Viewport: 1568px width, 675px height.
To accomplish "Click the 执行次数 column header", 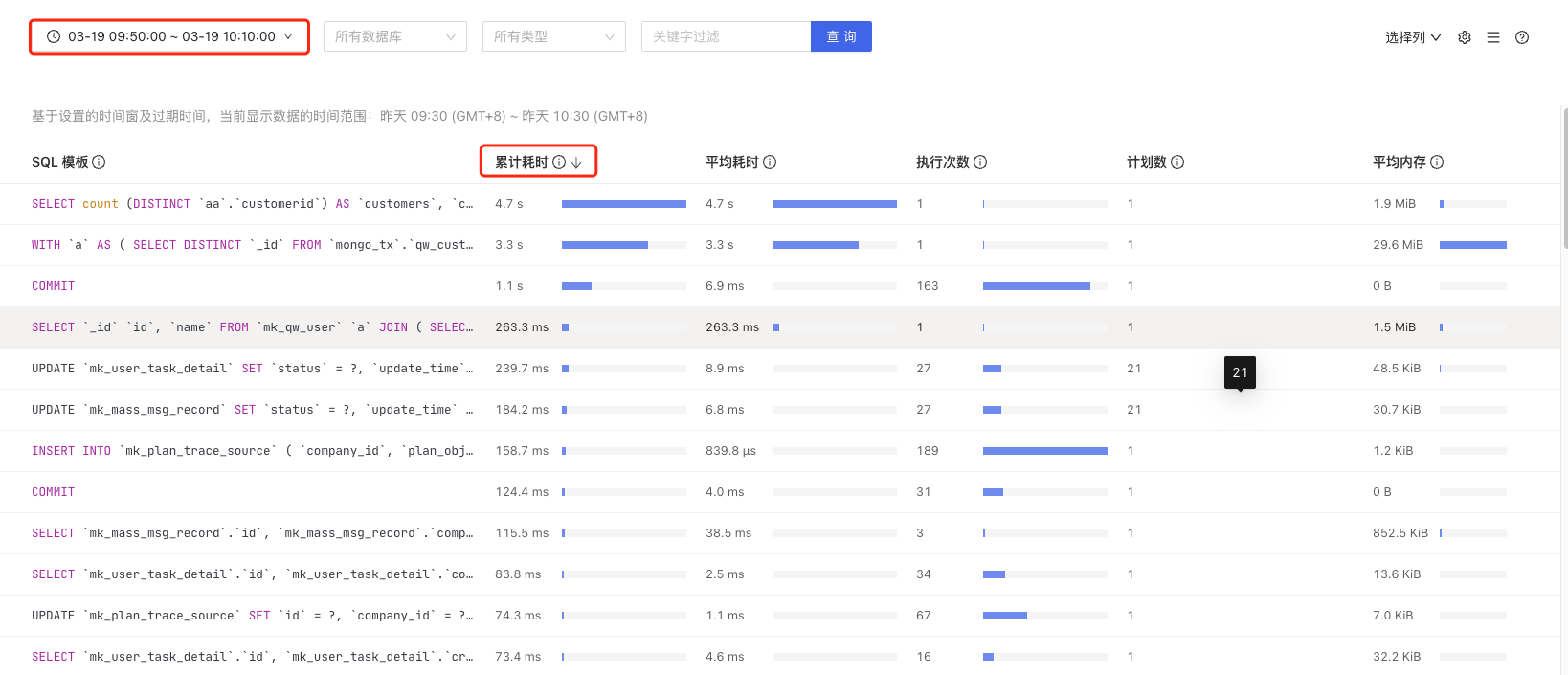I will point(943,162).
